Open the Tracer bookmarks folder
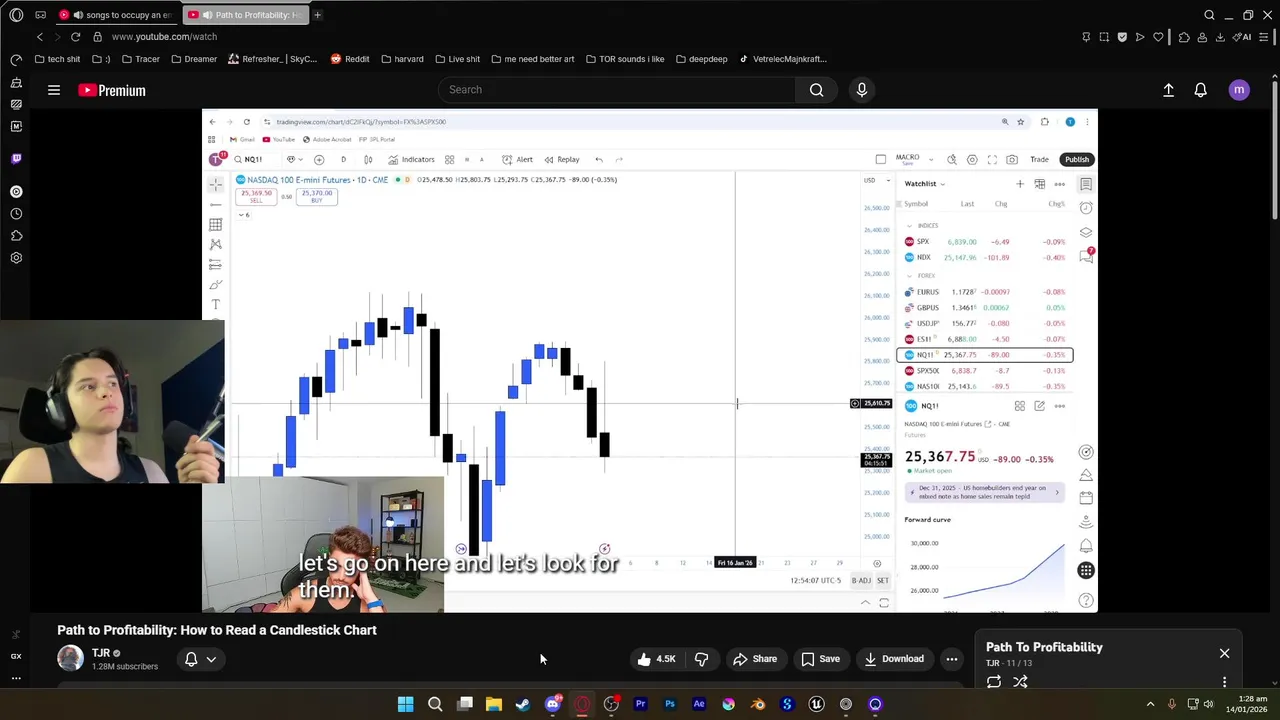Image resolution: width=1280 pixels, height=720 pixels. click(x=140, y=59)
